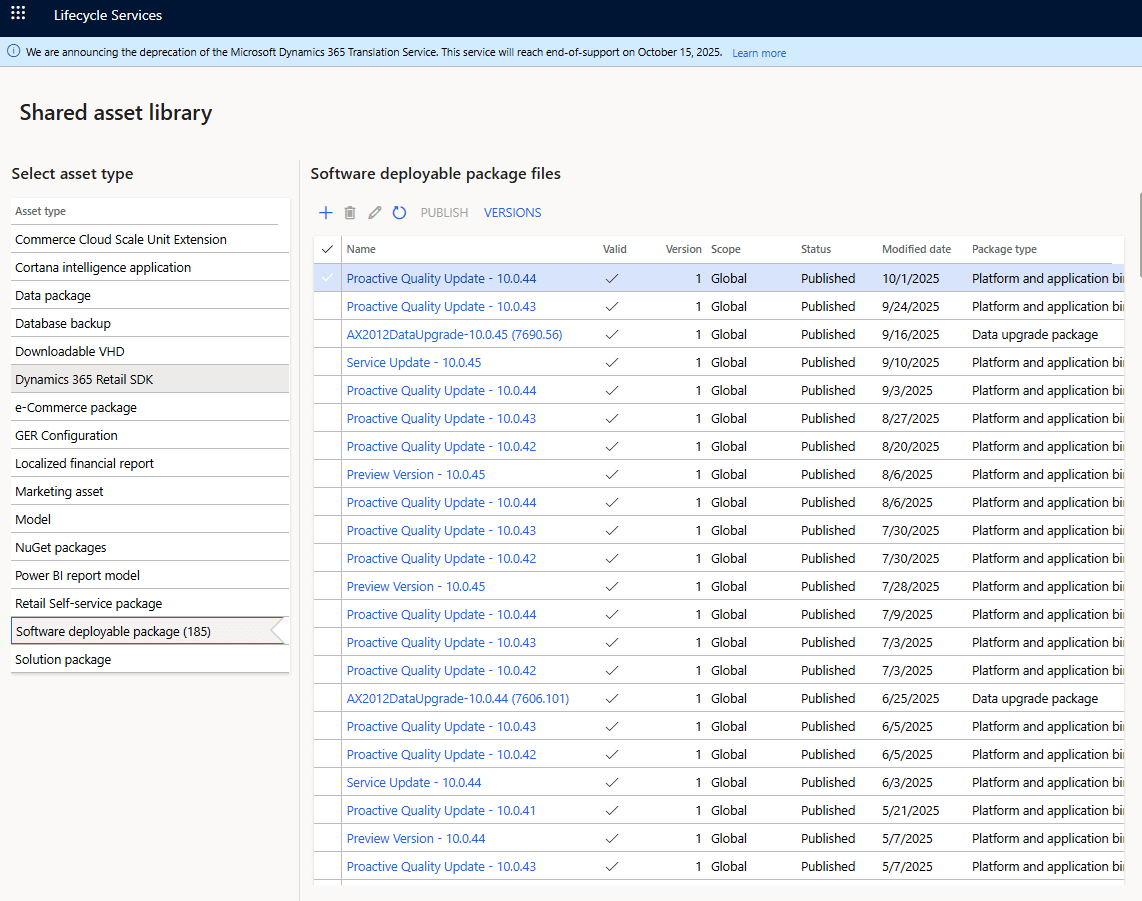Toggle the select all rows checkmark header
This screenshot has height=901, width=1142.
coord(327,250)
